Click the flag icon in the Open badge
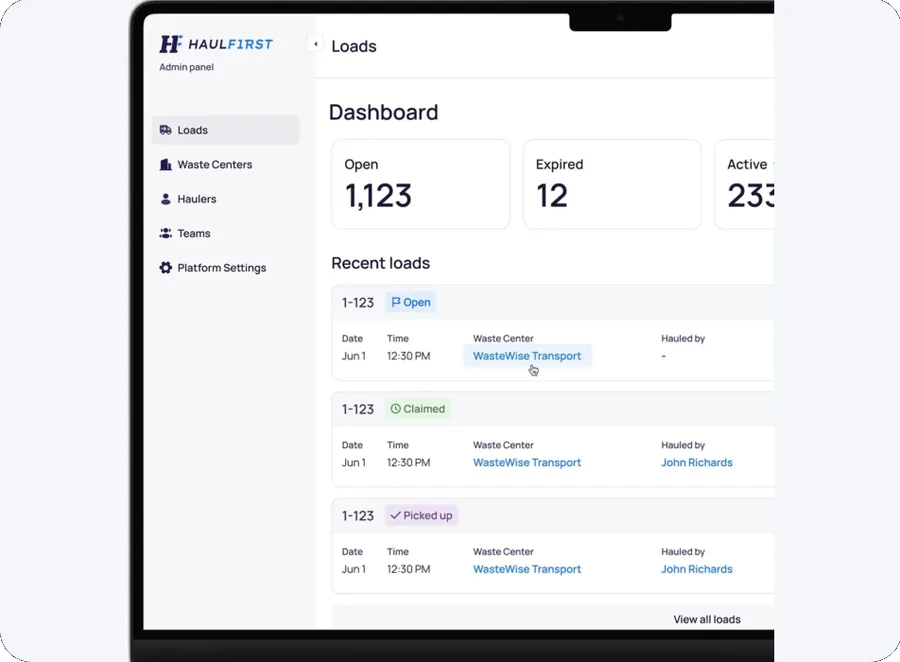Image resolution: width=900 pixels, height=662 pixels. click(396, 302)
